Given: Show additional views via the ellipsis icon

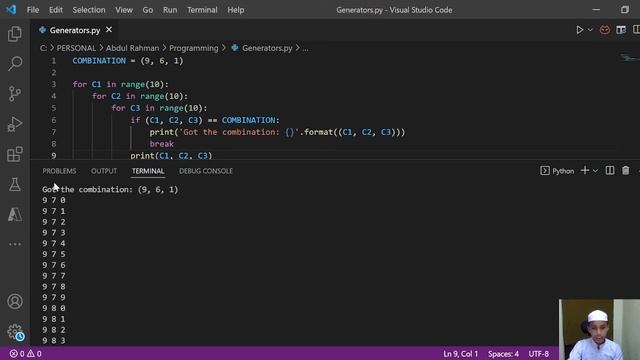Looking at the screenshot, I should 15,244.
